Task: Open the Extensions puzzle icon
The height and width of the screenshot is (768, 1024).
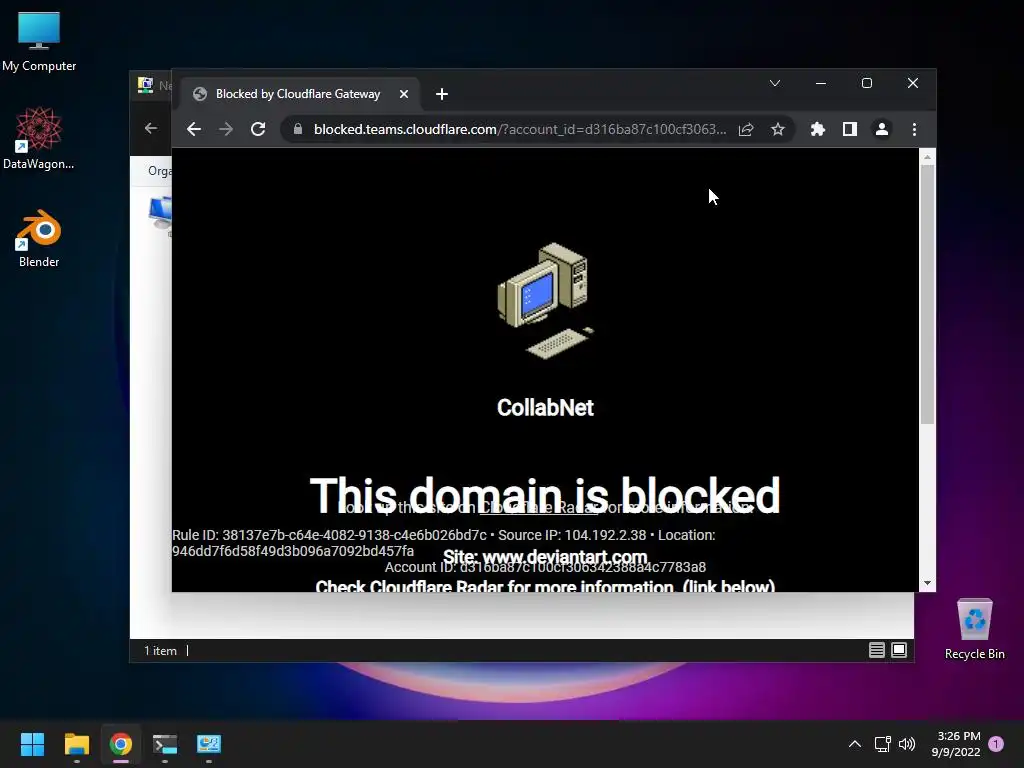Action: coord(818,129)
